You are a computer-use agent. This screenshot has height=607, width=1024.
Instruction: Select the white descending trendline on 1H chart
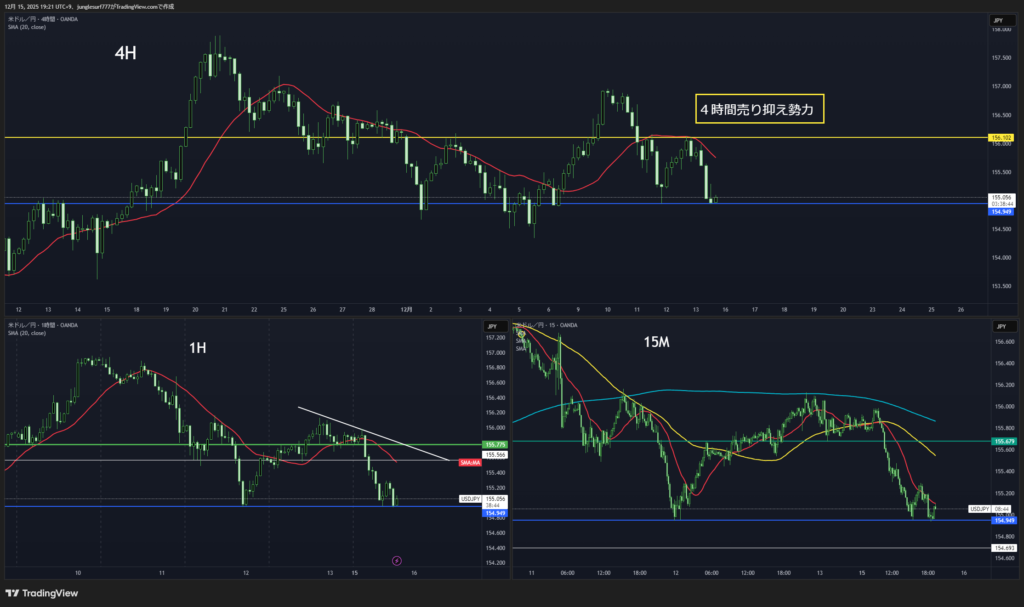pyautogui.click(x=370, y=433)
